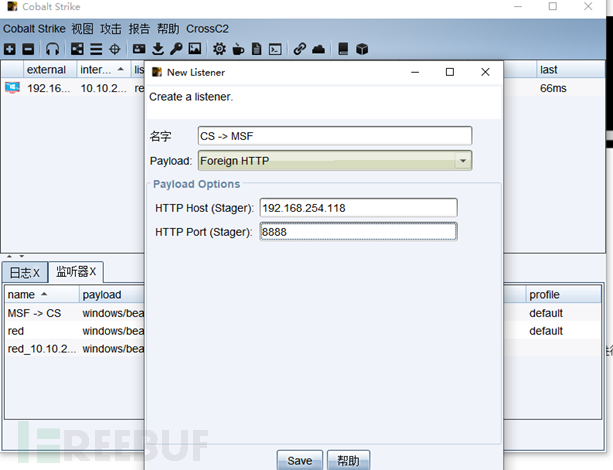Open downloaded files icon
613x470 pixels.
[158, 49]
